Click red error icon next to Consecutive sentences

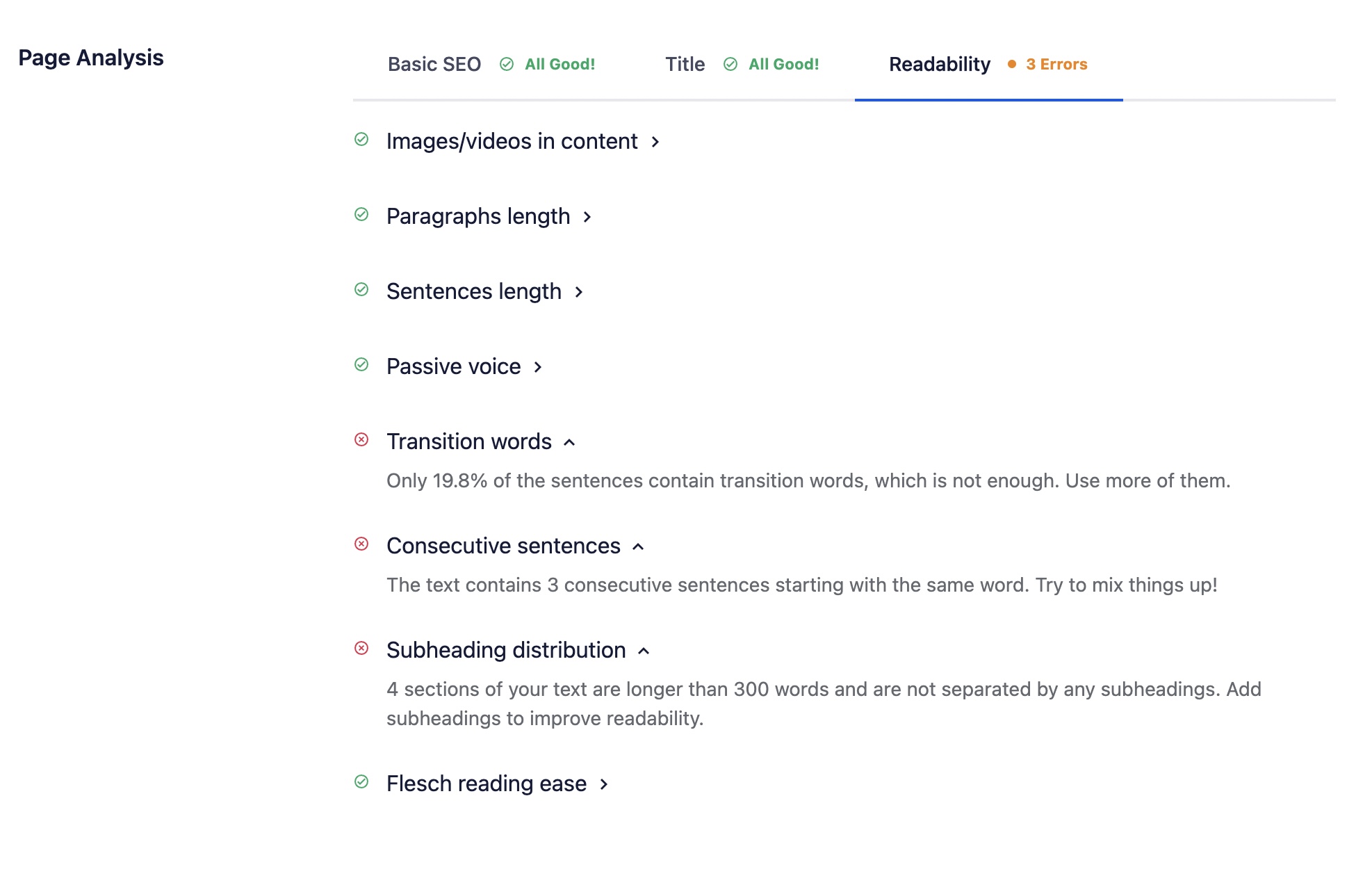361,544
